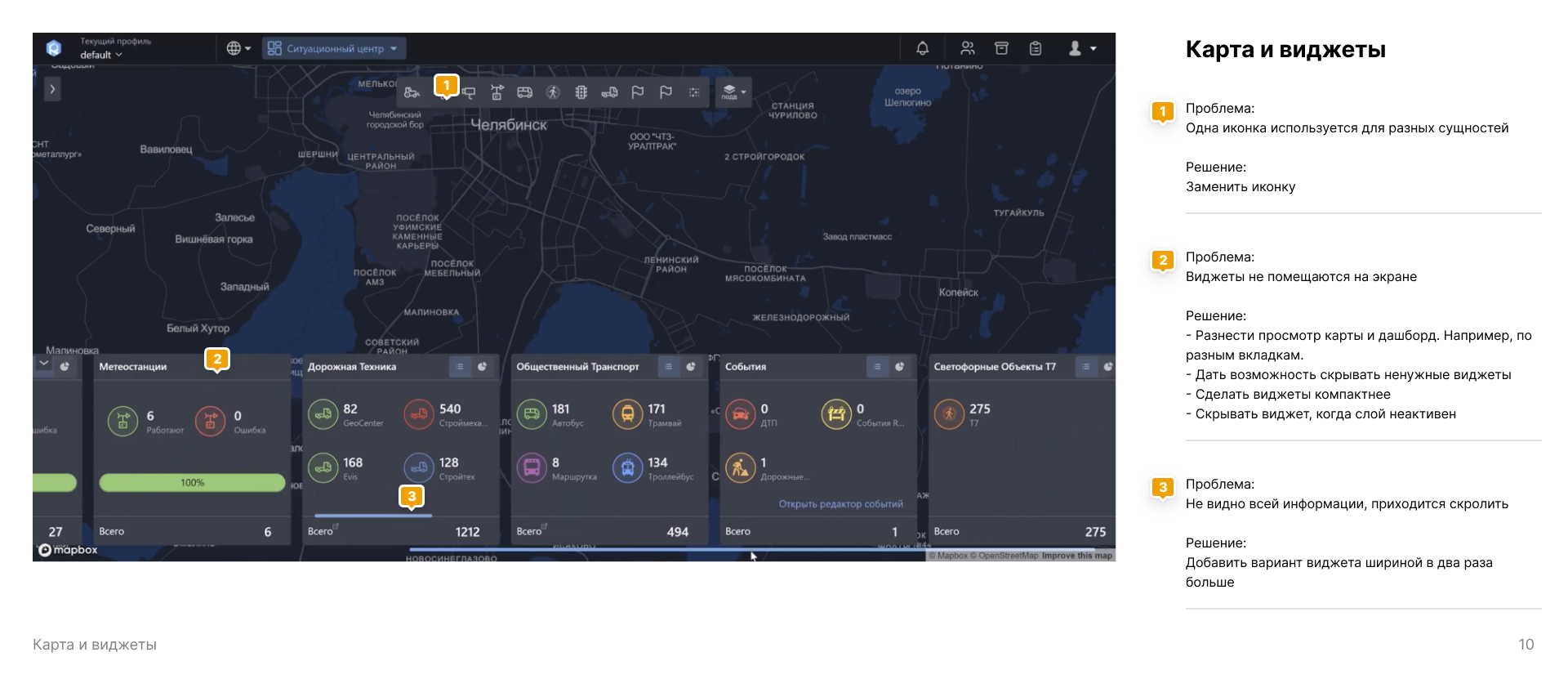Click the 275 total in Светофорные Объекты
The height and width of the screenshot is (688, 1568).
point(1095,532)
